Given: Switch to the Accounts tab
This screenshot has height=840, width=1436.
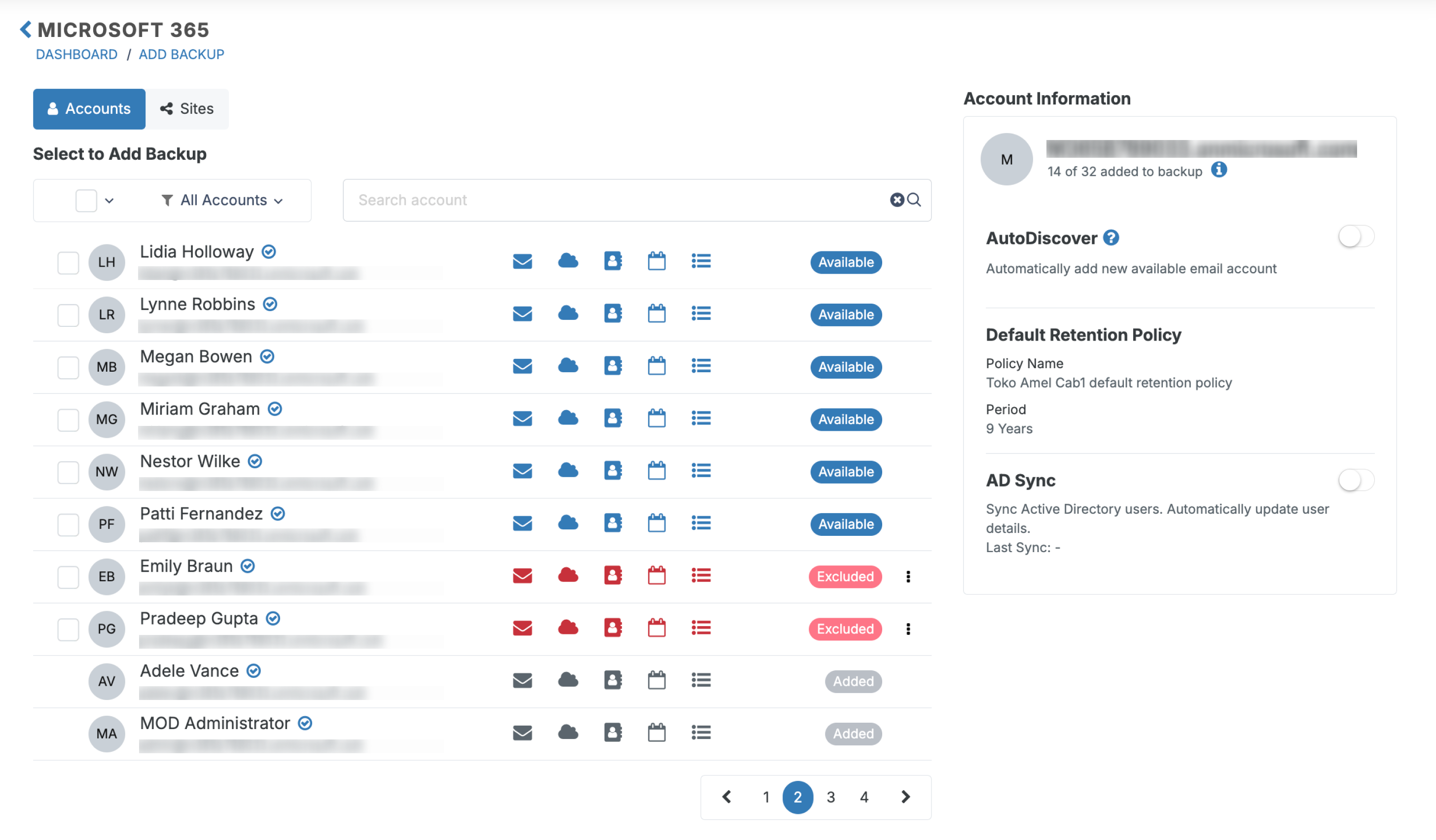Looking at the screenshot, I should [89, 109].
